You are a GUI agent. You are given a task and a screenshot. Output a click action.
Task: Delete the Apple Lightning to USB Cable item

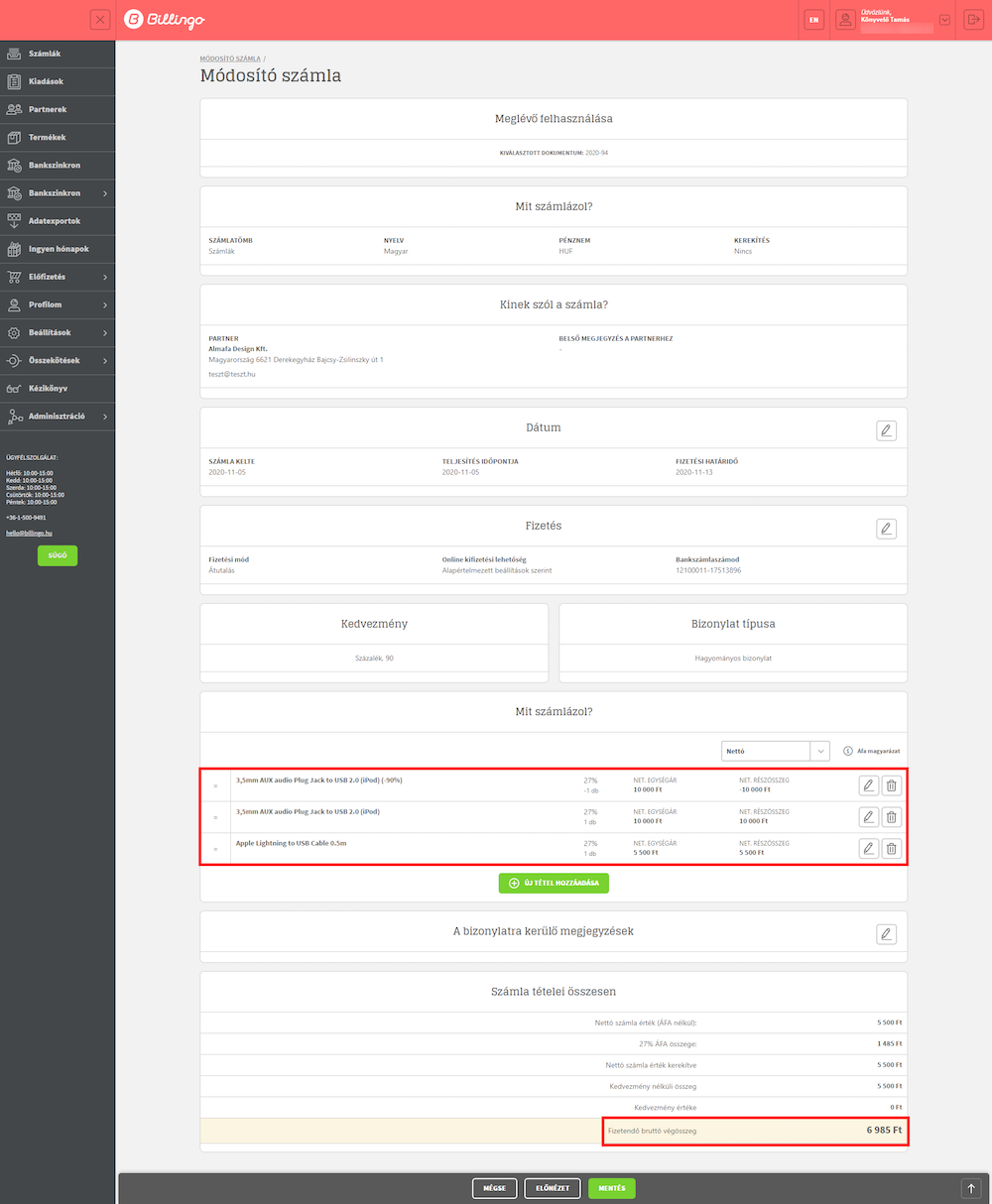point(891,849)
